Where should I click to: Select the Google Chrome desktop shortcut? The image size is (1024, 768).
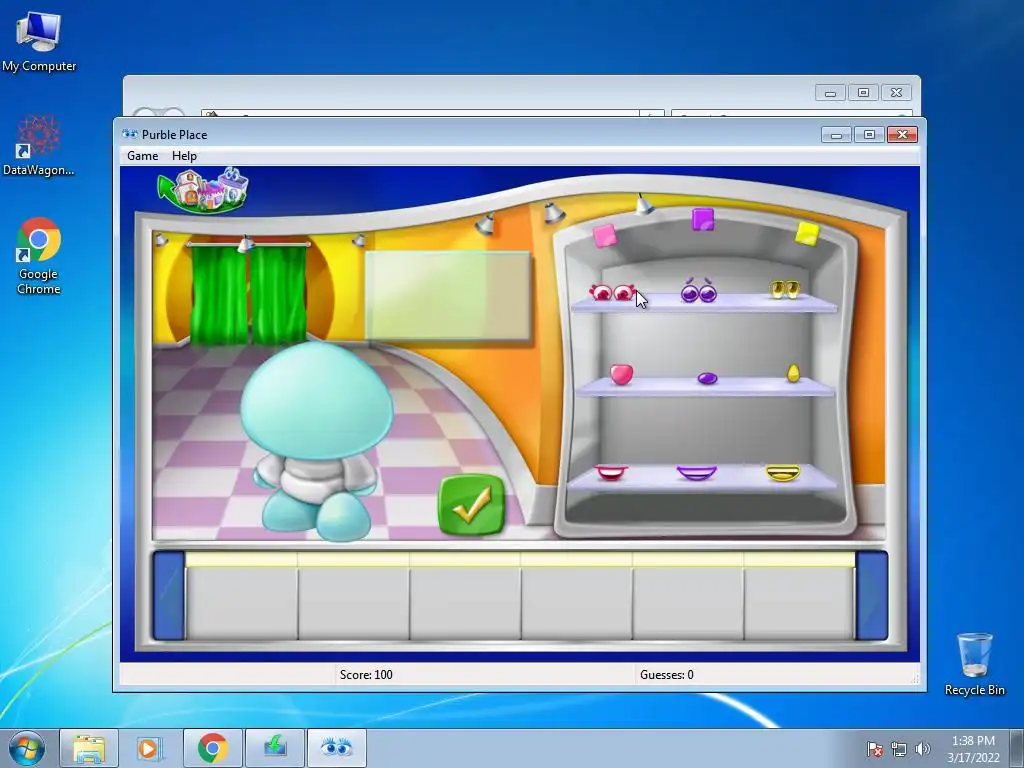pos(39,256)
